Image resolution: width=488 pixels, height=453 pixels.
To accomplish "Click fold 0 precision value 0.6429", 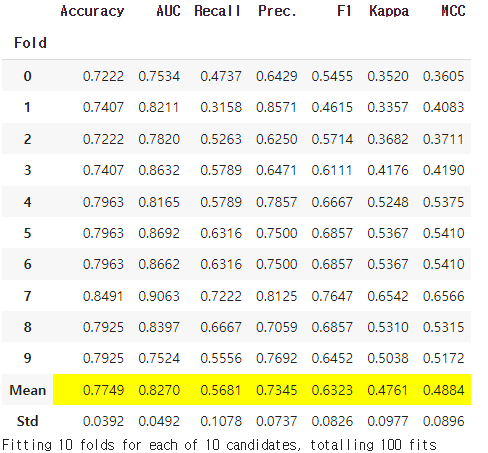I will pos(277,76).
